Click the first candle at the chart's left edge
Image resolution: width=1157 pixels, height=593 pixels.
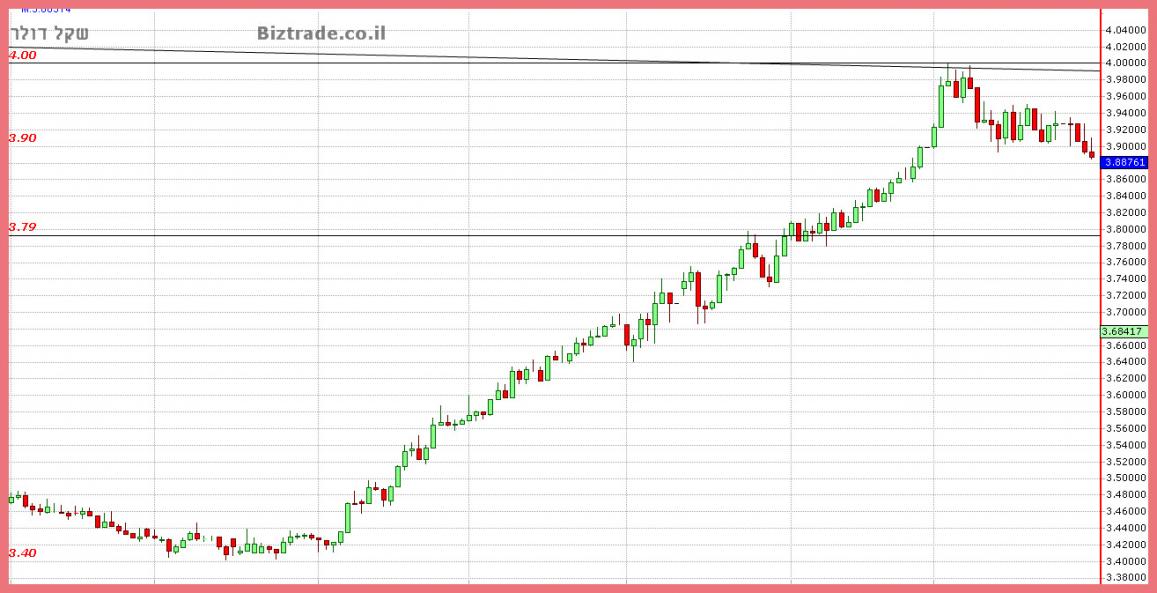click(x=11, y=497)
